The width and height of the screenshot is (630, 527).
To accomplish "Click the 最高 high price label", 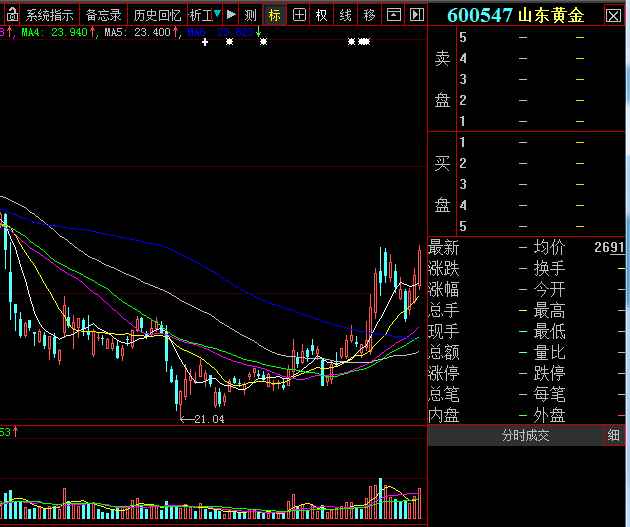I will 549,310.
